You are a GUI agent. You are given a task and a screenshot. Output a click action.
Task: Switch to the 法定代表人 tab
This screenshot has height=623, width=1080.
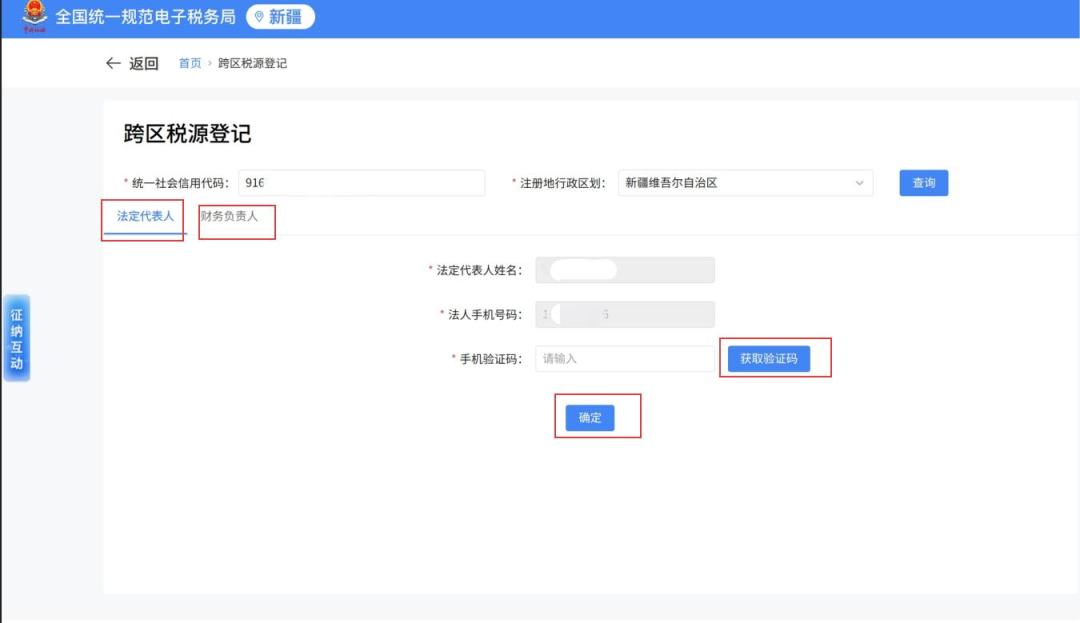pyautogui.click(x=145, y=217)
